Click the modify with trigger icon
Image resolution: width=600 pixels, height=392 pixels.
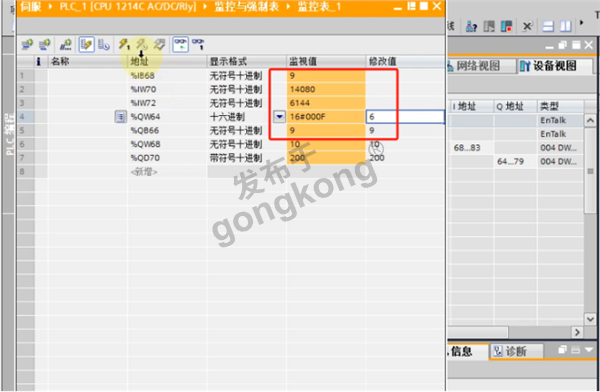pyautogui.click(x=142, y=44)
